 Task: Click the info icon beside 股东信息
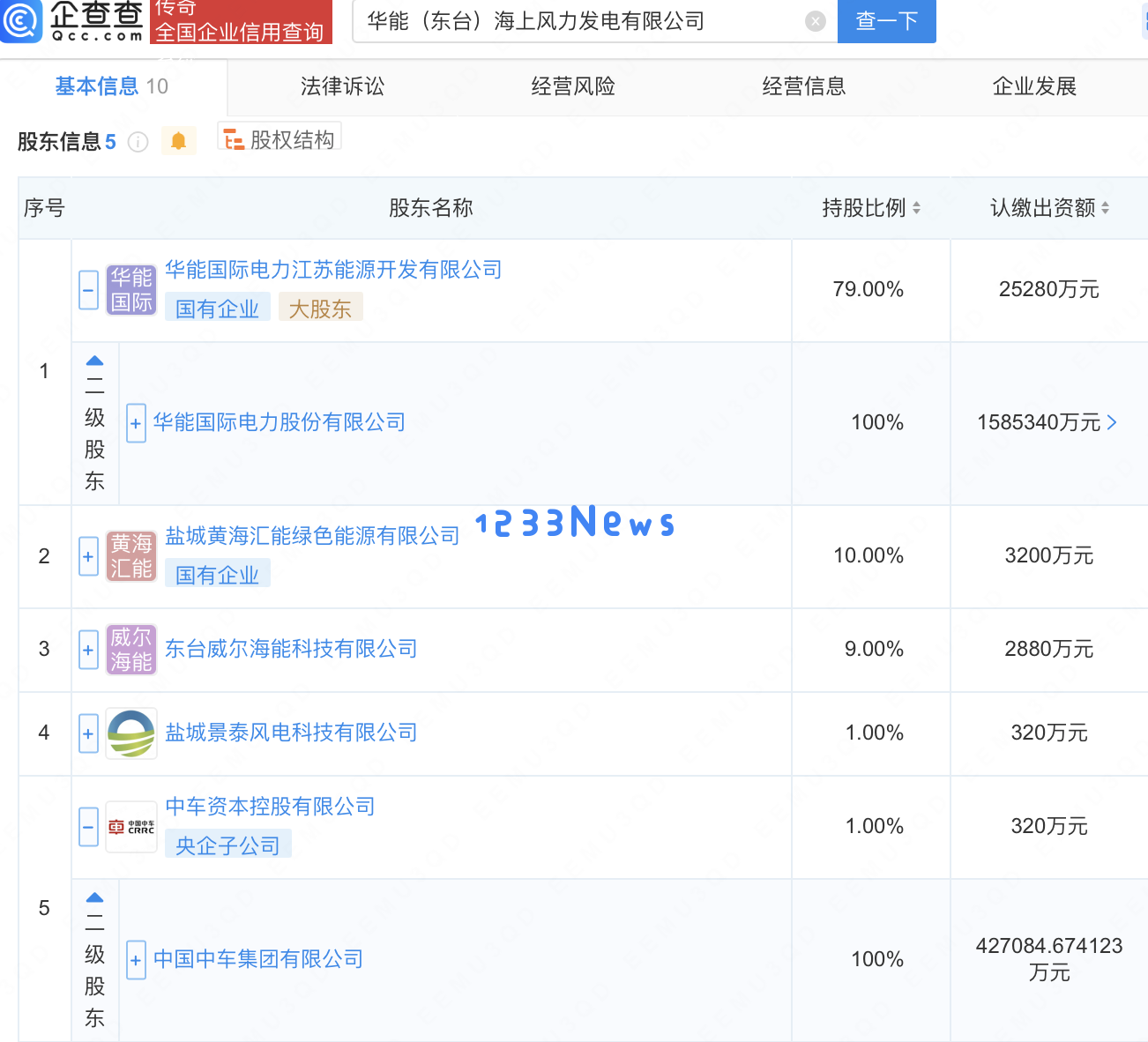point(138,142)
